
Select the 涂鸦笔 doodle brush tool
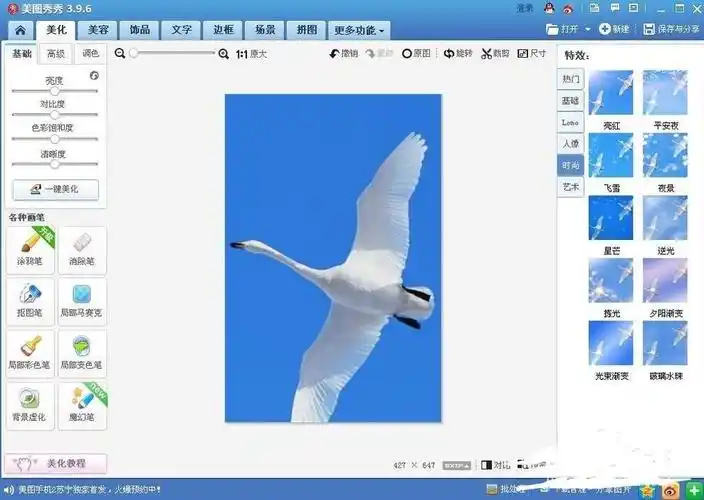pyautogui.click(x=30, y=251)
